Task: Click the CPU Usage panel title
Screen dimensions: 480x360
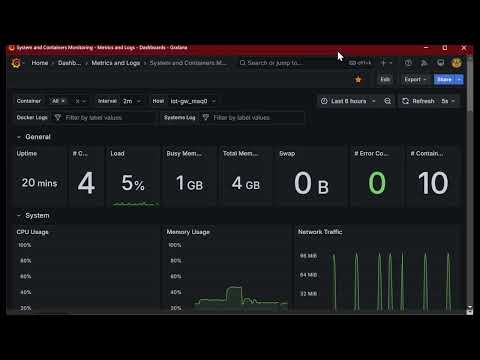Action: click(32, 232)
